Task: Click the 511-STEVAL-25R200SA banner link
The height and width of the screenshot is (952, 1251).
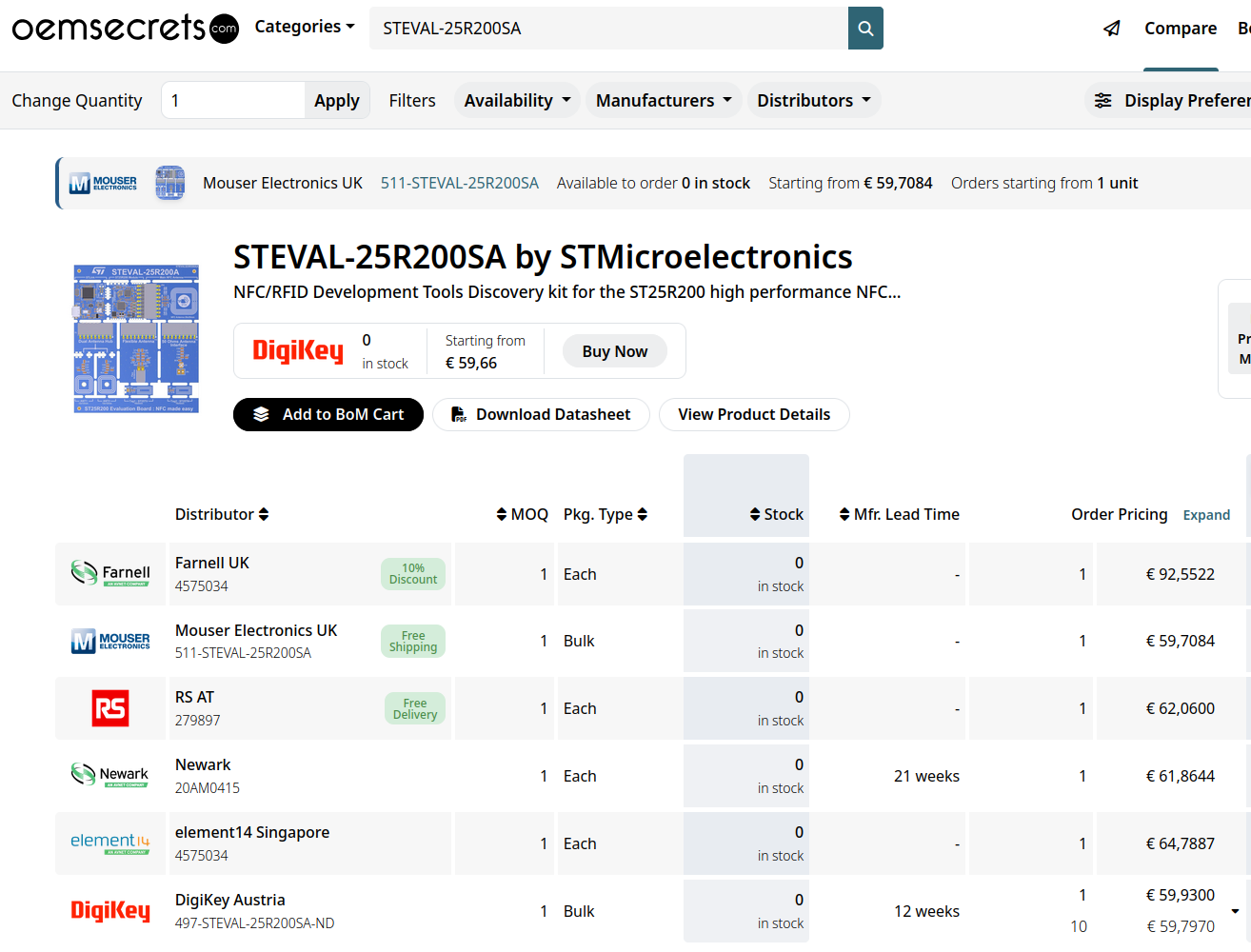Action: pos(460,183)
